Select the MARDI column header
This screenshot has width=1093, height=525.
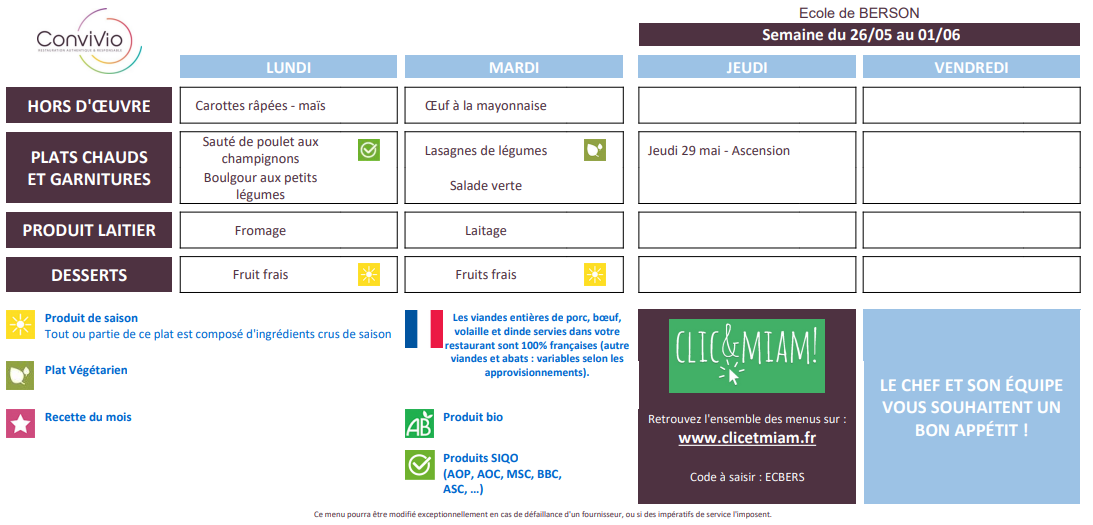pyautogui.click(x=514, y=67)
